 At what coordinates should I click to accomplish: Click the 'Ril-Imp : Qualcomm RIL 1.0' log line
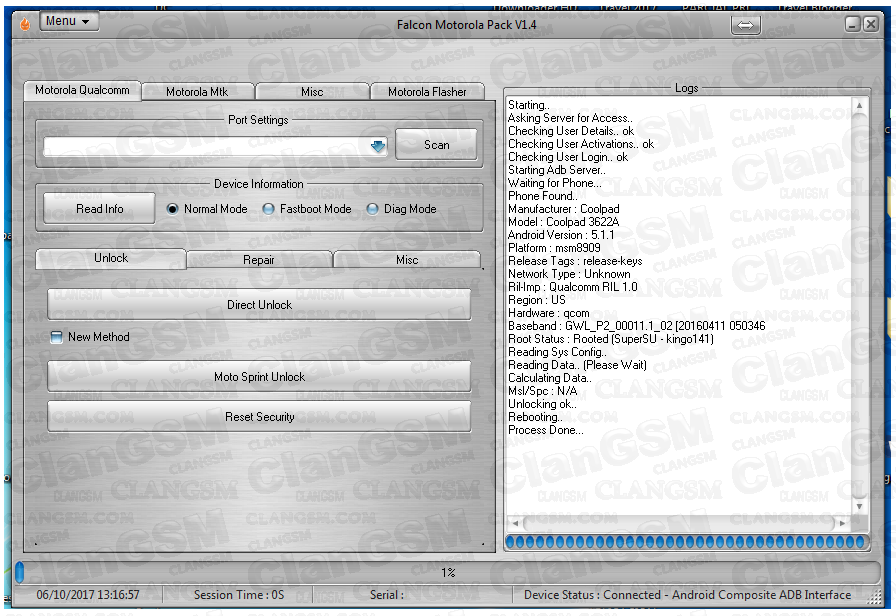[x=573, y=287]
